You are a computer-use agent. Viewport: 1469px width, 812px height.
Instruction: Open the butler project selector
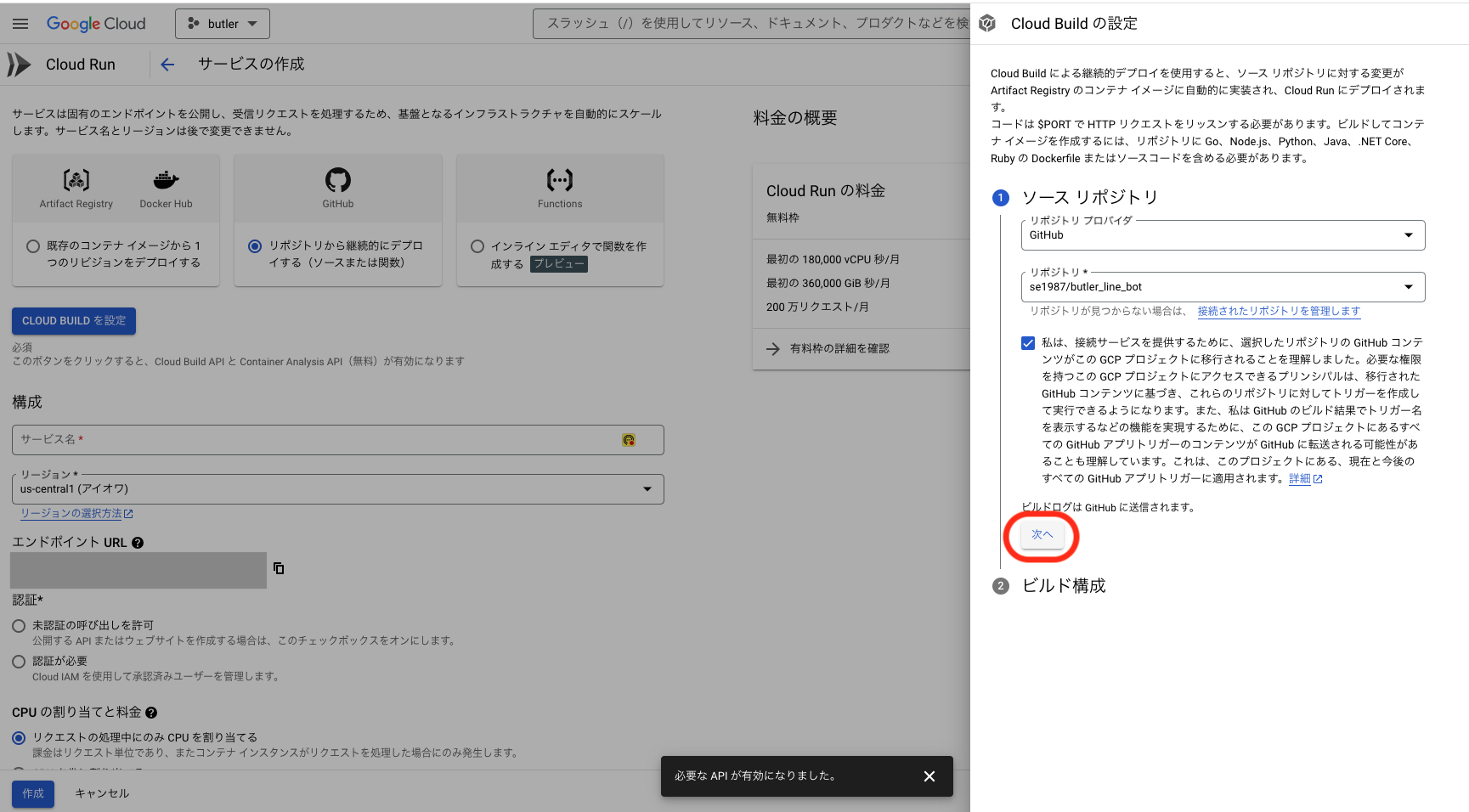pyautogui.click(x=222, y=23)
